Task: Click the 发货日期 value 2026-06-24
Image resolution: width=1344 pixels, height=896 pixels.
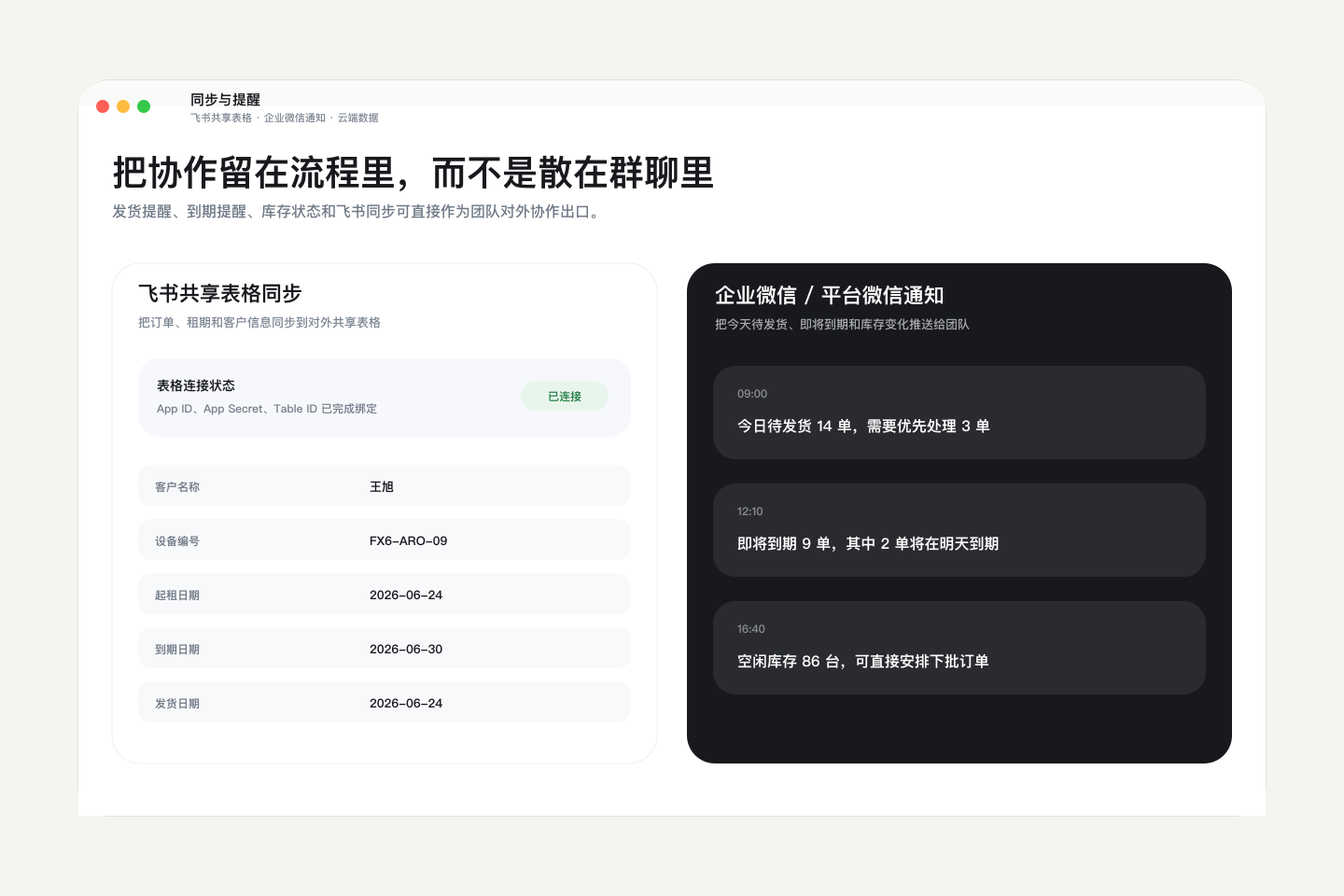Action: [x=406, y=704]
